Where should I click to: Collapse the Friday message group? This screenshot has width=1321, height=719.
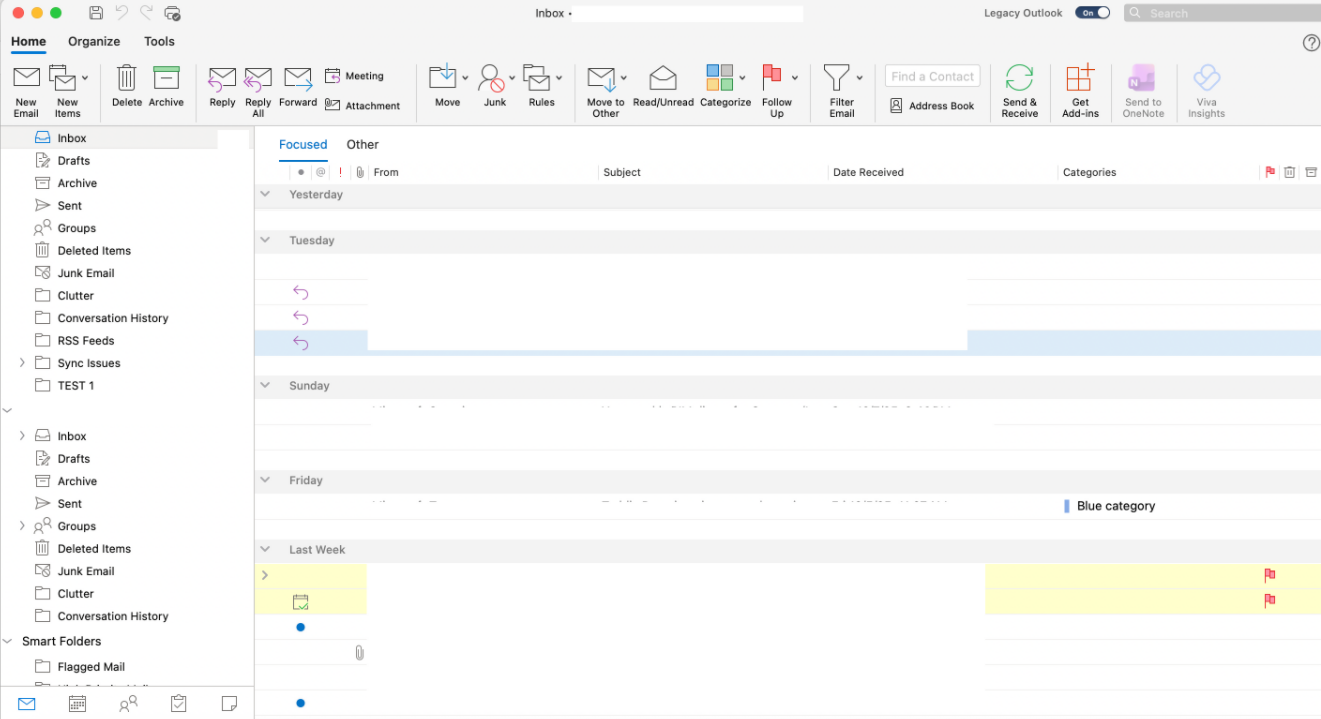coord(265,480)
